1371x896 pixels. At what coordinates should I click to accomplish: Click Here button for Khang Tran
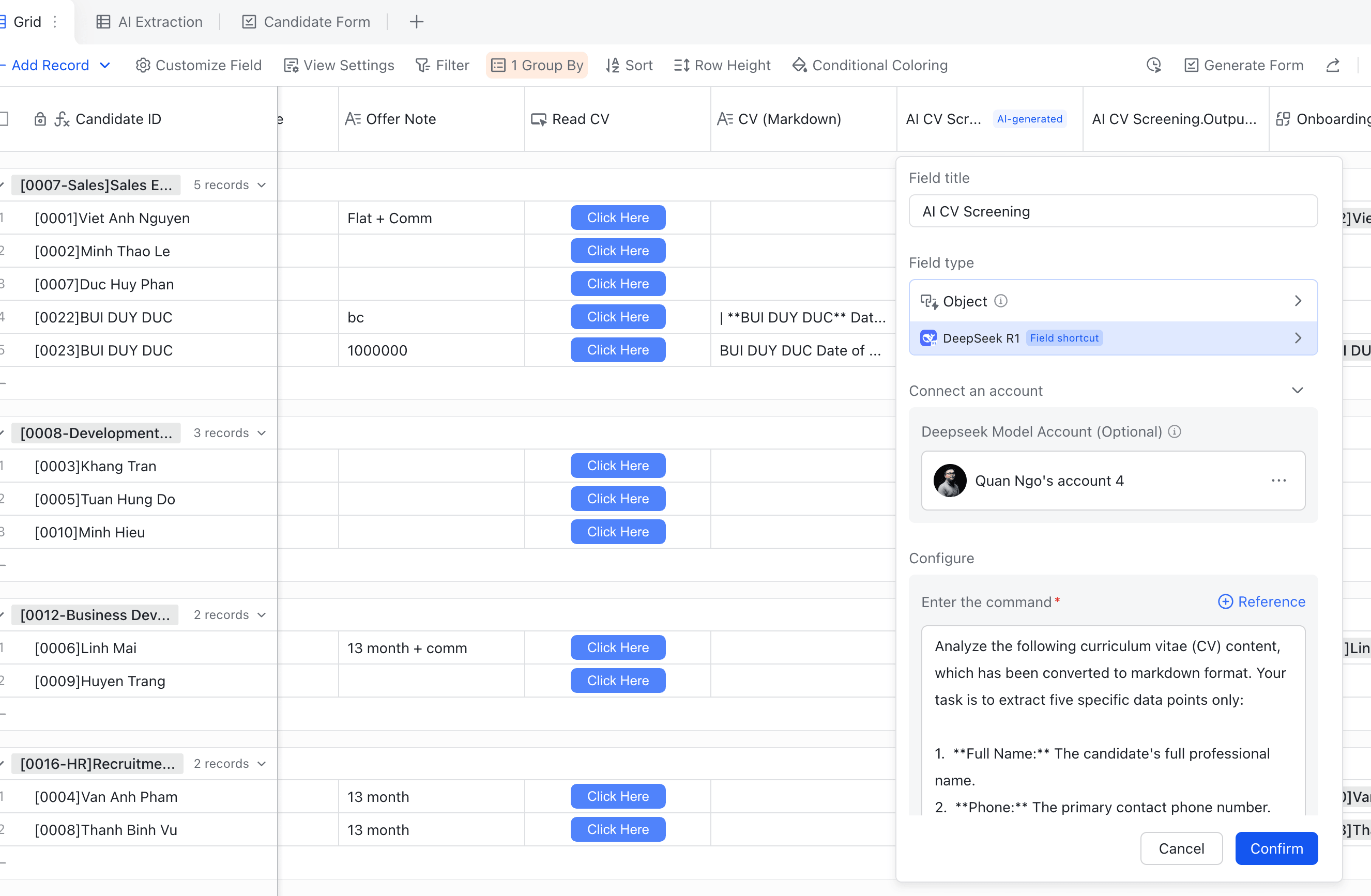click(618, 466)
